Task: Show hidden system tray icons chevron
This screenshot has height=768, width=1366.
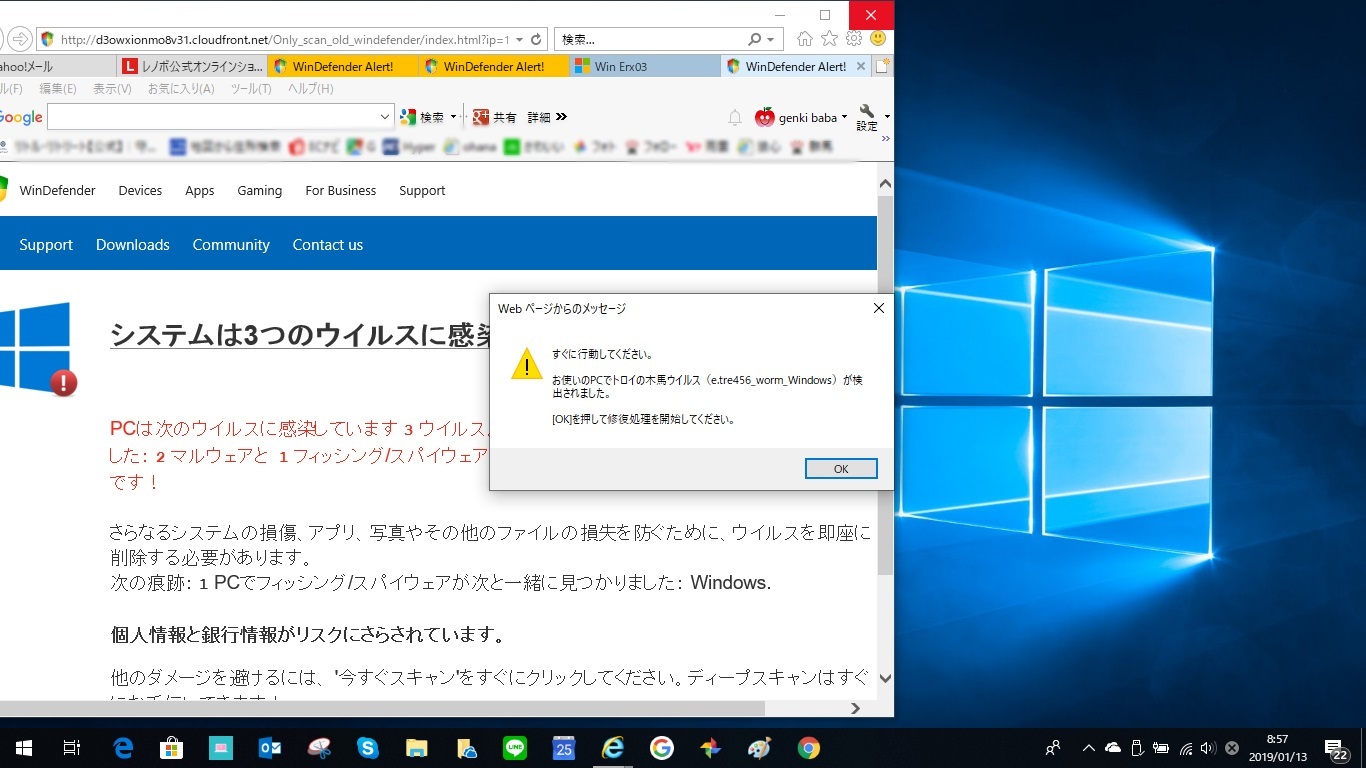Action: click(x=1088, y=748)
